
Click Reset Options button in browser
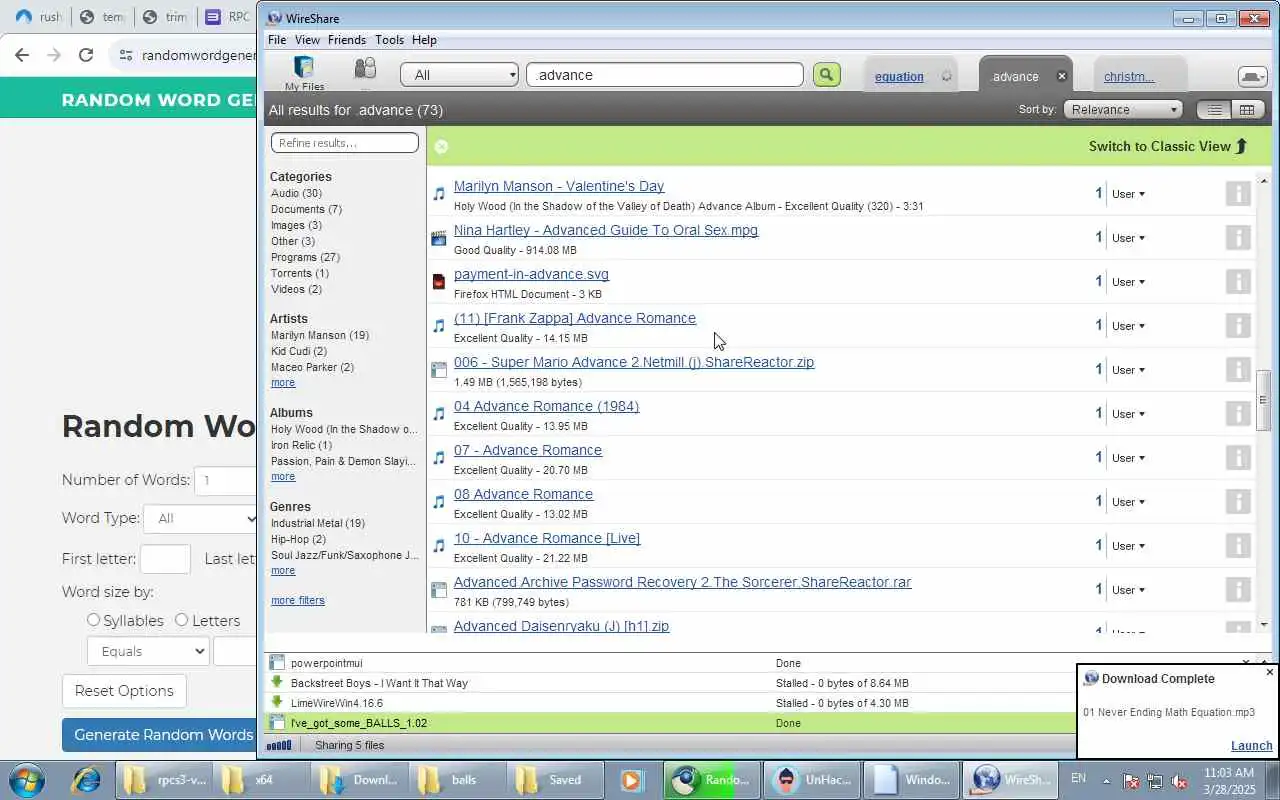(x=124, y=691)
